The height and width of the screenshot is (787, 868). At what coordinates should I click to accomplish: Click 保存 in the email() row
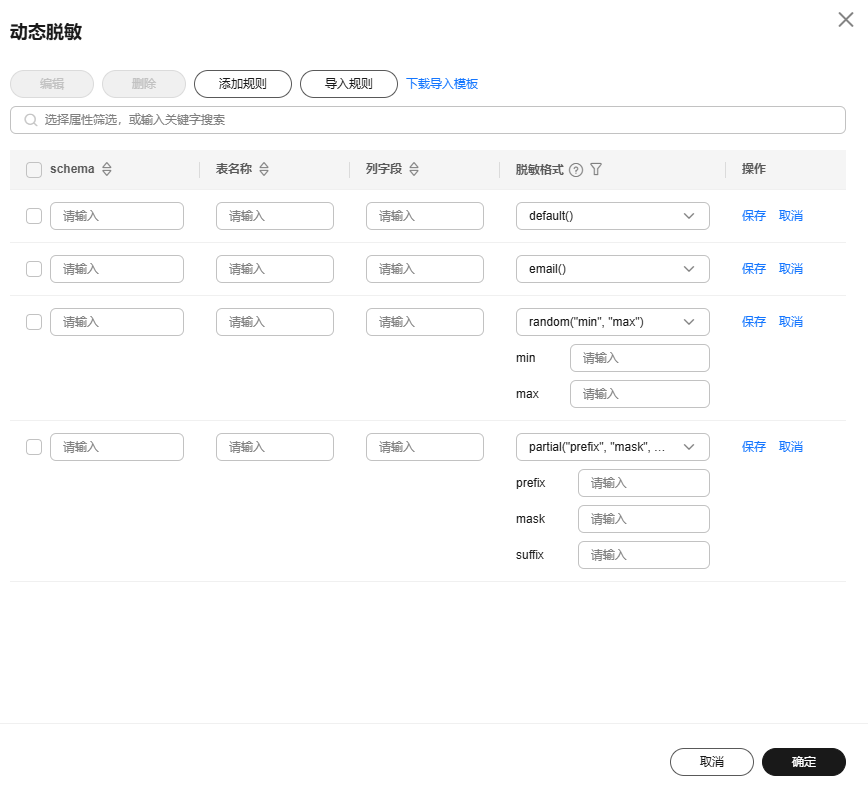pyautogui.click(x=754, y=269)
